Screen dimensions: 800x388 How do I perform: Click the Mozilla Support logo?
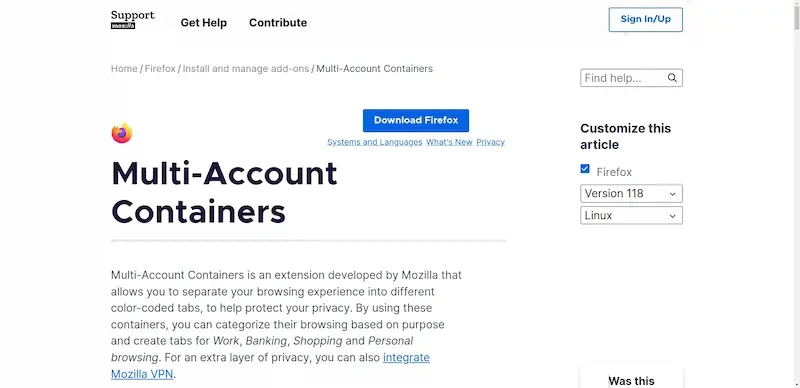pyautogui.click(x=133, y=19)
